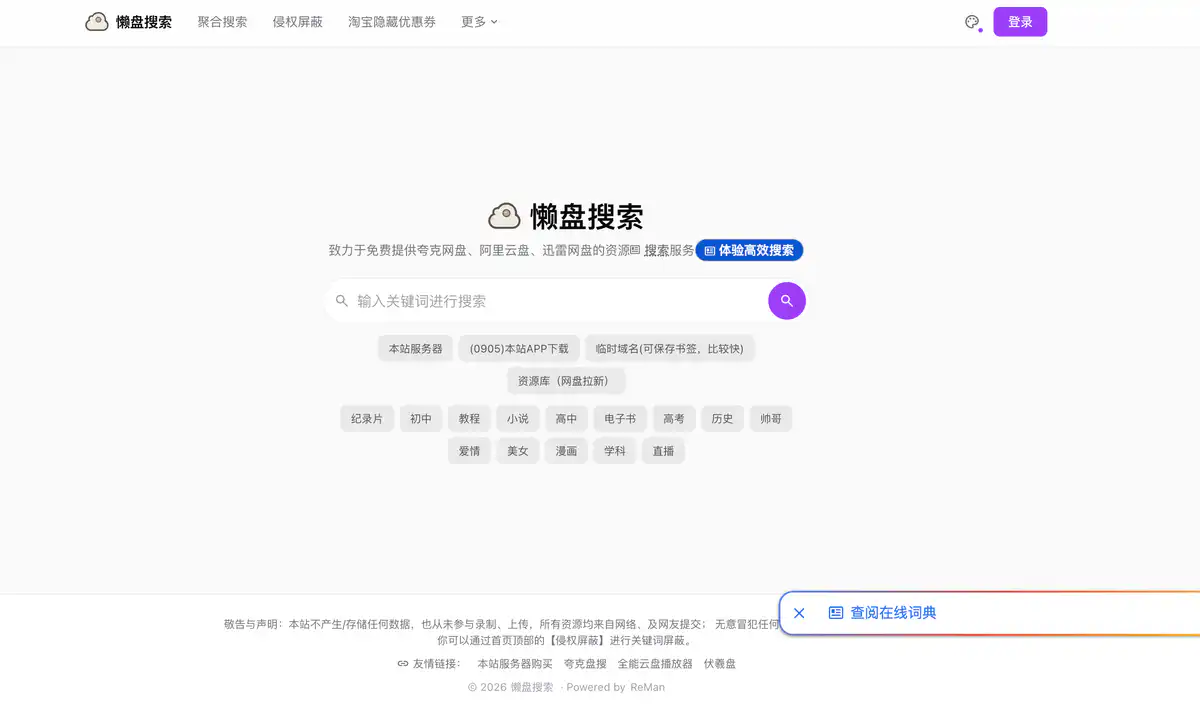Click the large cloud logo above search box
This screenshot has height=704, width=1200.
coord(505,216)
